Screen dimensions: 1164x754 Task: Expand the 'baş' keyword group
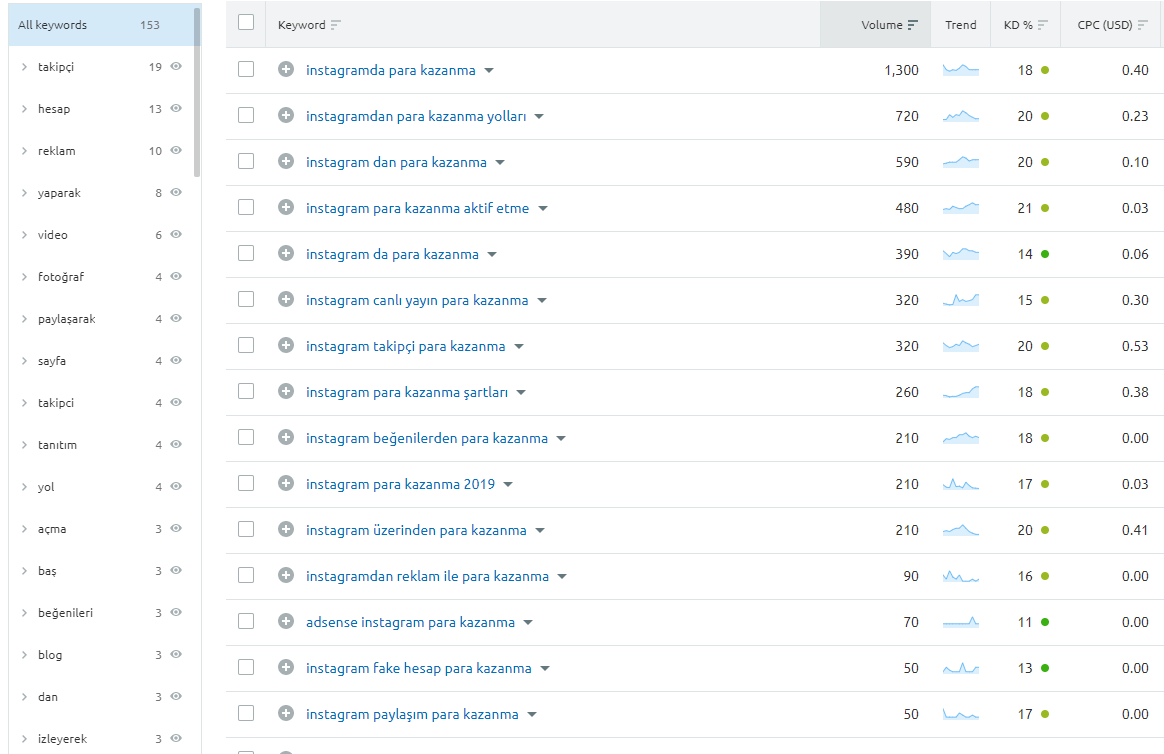click(24, 570)
